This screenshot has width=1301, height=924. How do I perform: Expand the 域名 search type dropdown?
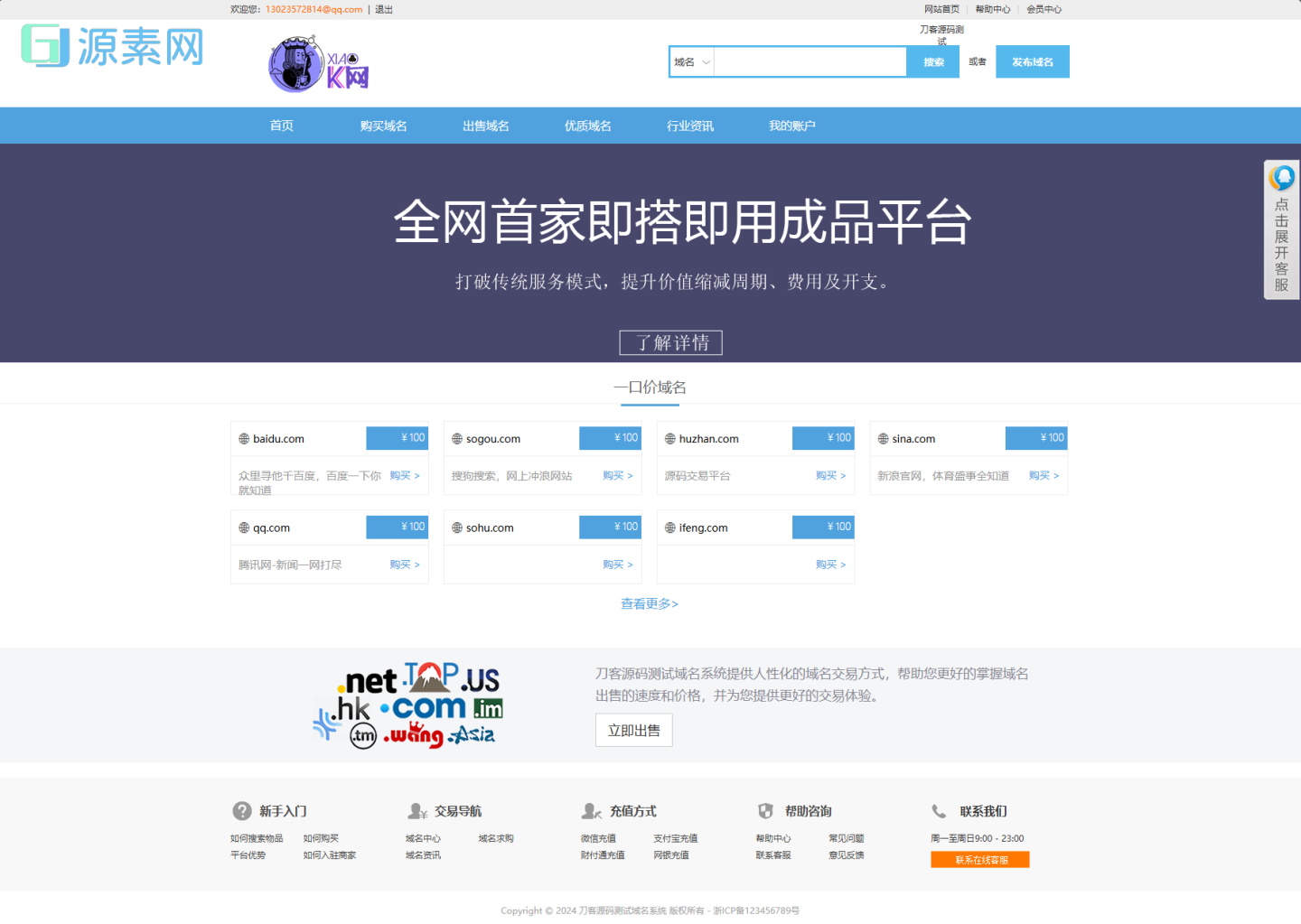click(x=692, y=62)
